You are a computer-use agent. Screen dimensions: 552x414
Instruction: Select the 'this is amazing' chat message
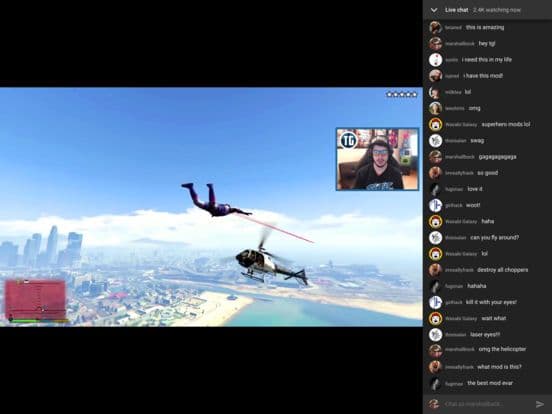[485, 27]
